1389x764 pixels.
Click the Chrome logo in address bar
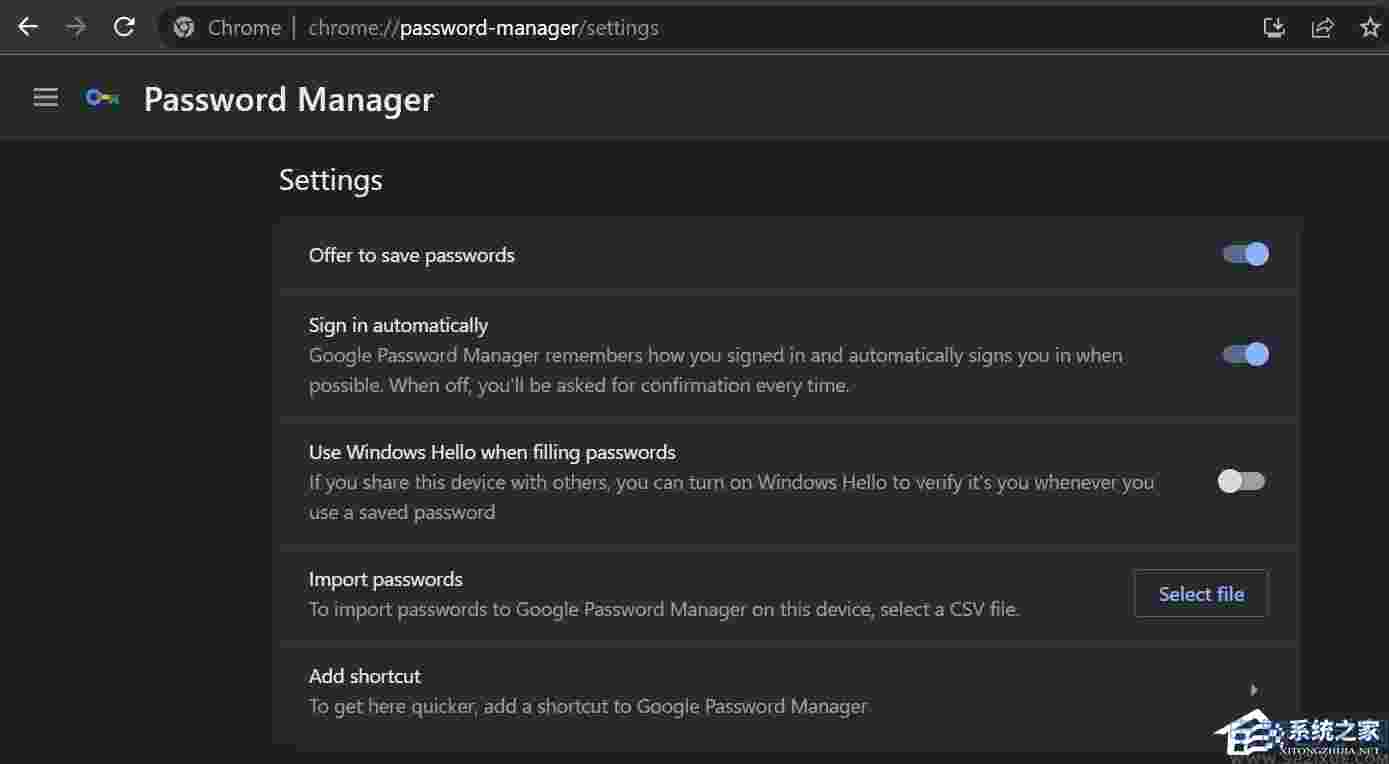click(184, 28)
